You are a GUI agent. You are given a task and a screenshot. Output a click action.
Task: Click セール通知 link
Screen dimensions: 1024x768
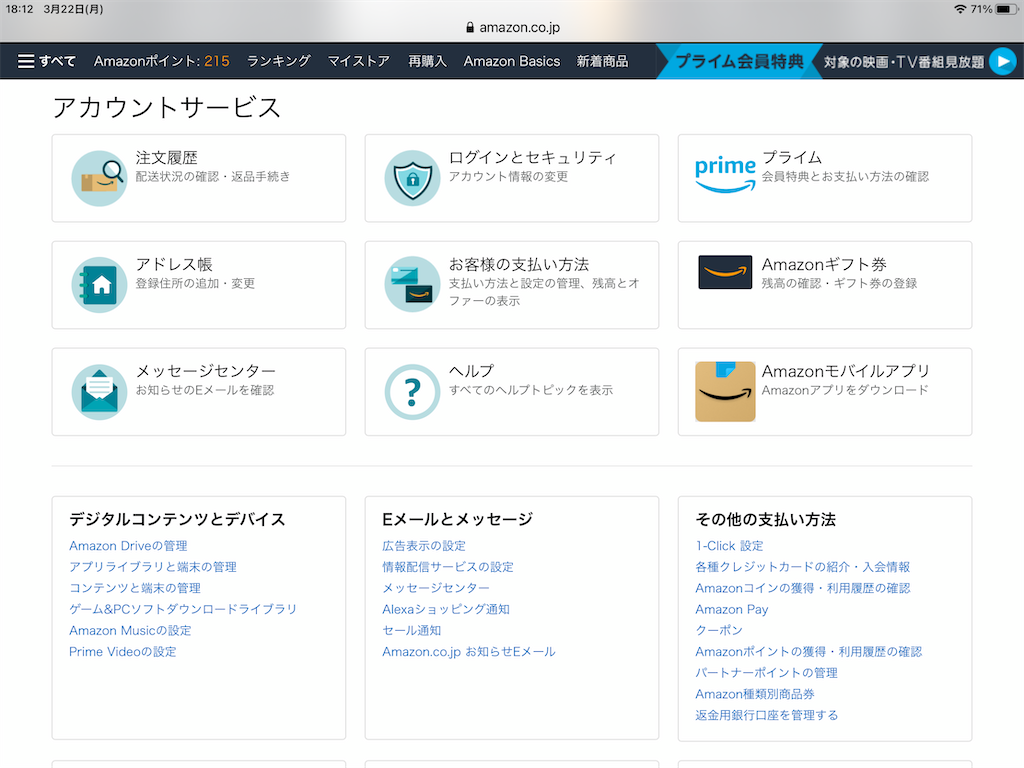(411, 630)
